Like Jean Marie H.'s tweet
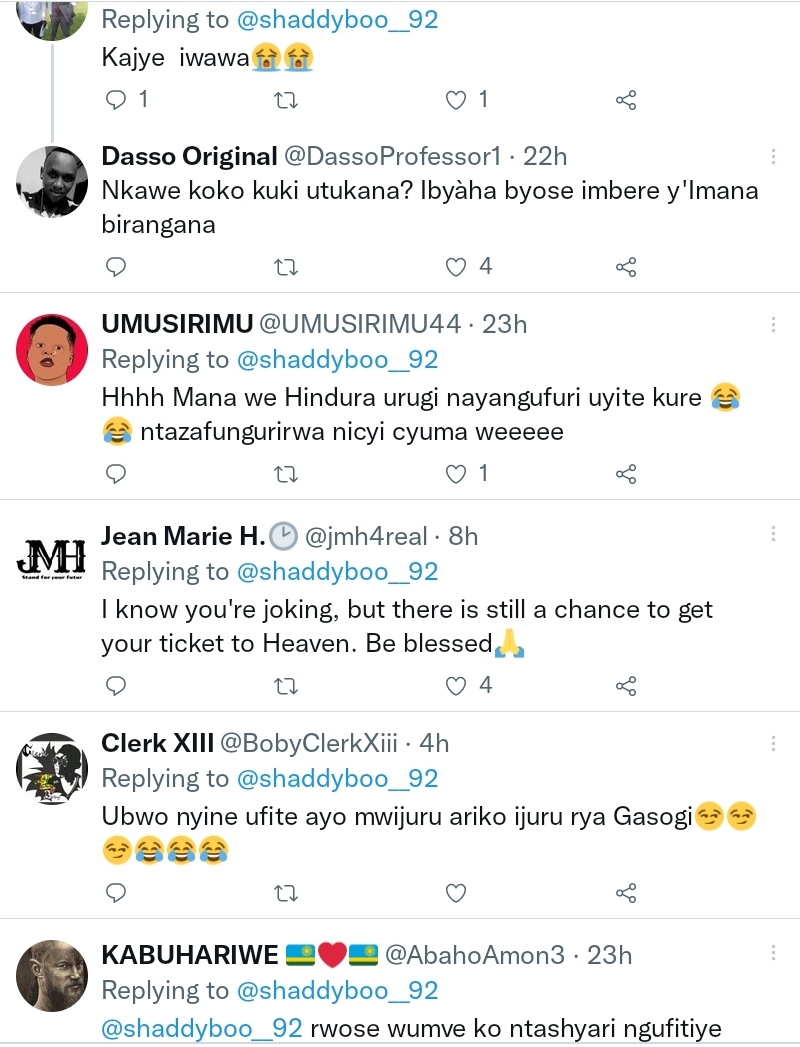This screenshot has height=1047, width=800. click(456, 686)
